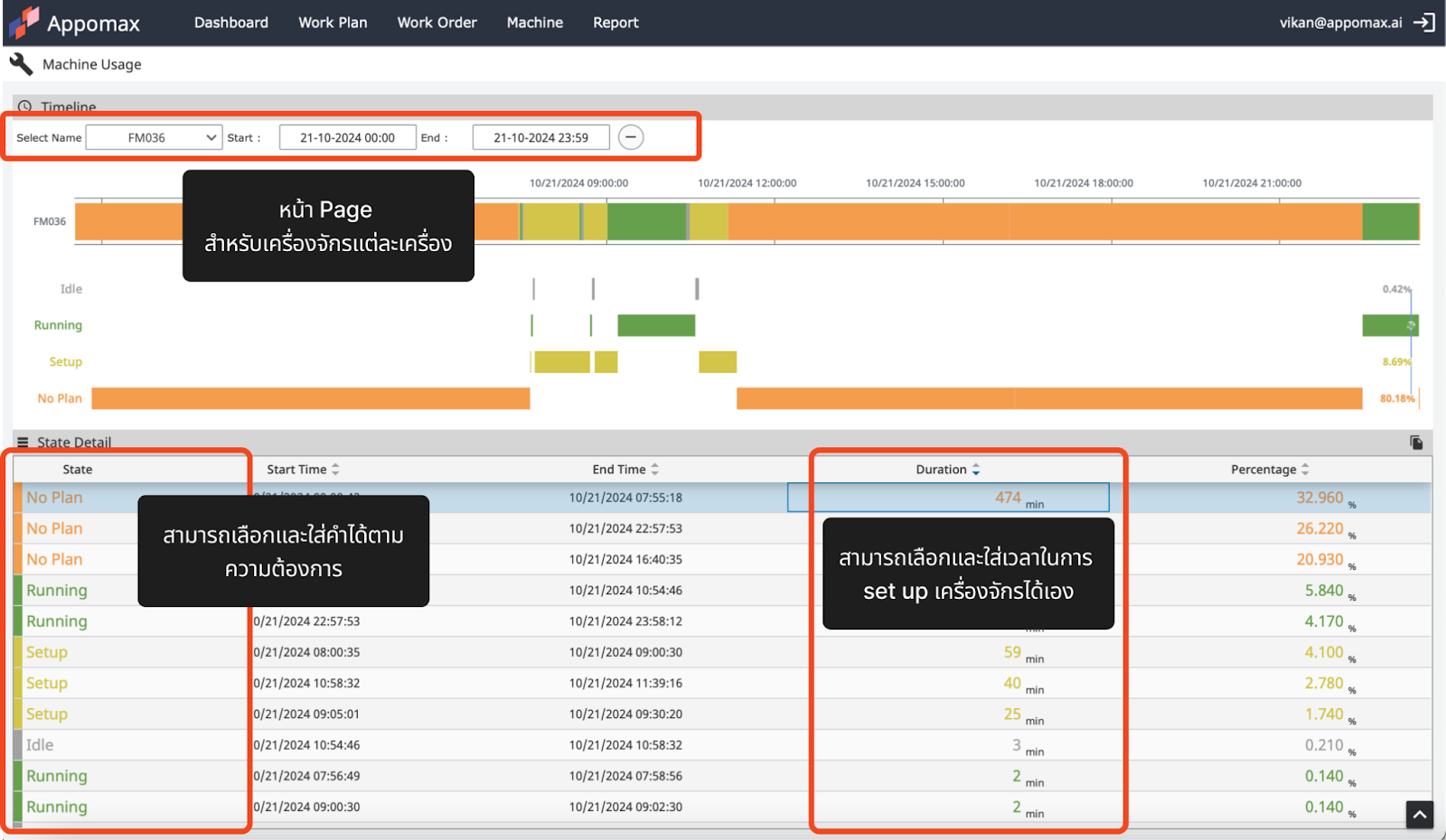Click the list icon beside State Detail
1446x840 pixels.
click(23, 443)
